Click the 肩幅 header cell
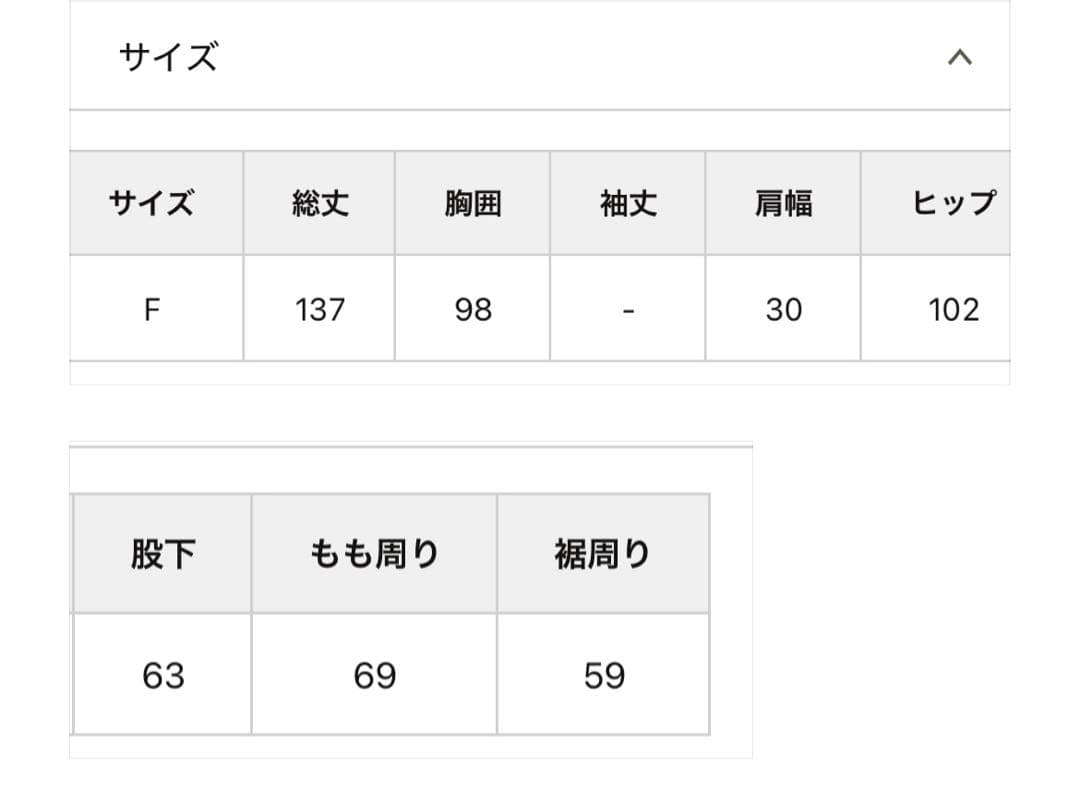This screenshot has height=799, width=1080. (783, 203)
